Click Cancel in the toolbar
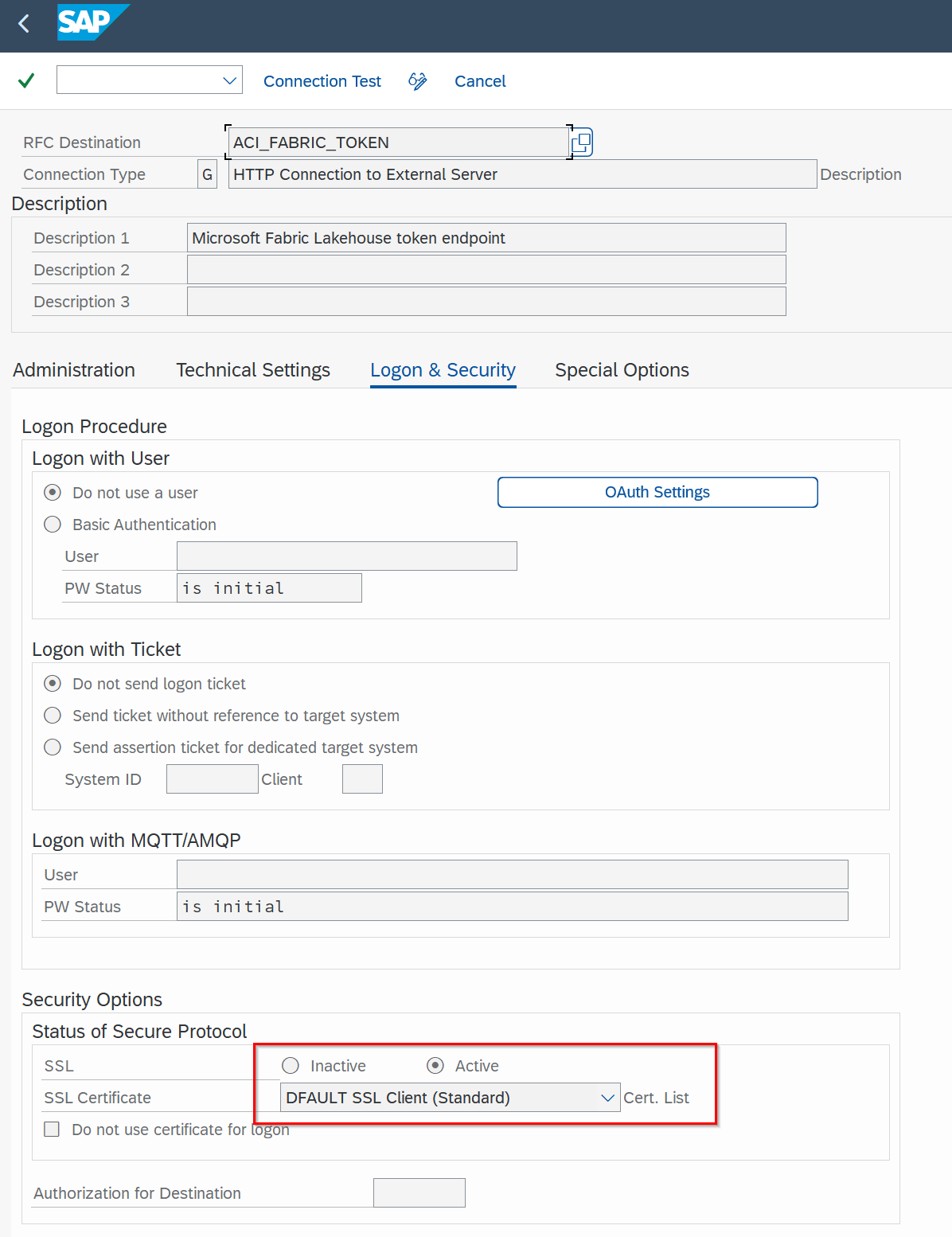Image resolution: width=952 pixels, height=1237 pixels. coord(480,81)
